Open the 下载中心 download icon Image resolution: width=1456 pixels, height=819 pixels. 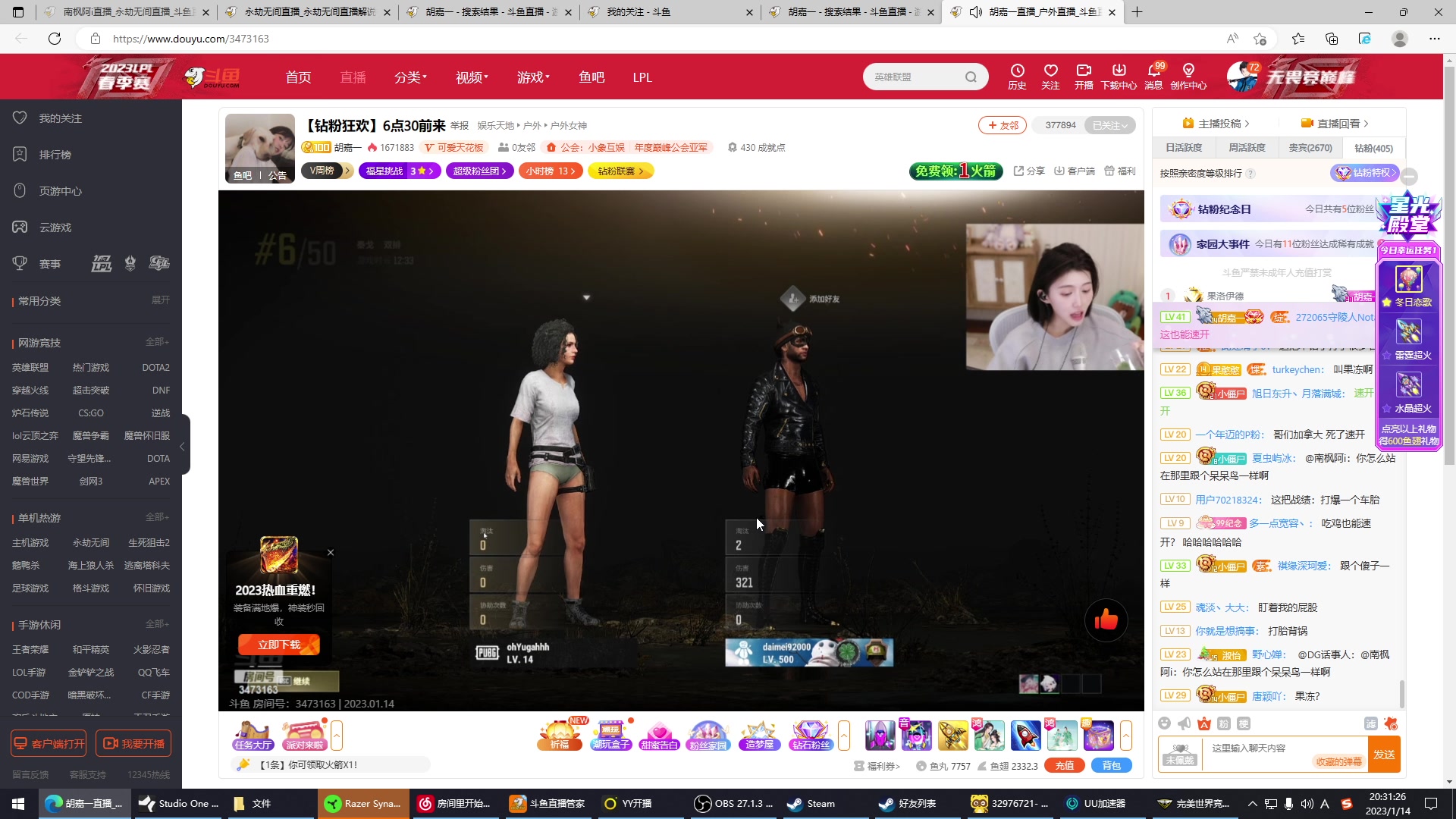point(1119,76)
